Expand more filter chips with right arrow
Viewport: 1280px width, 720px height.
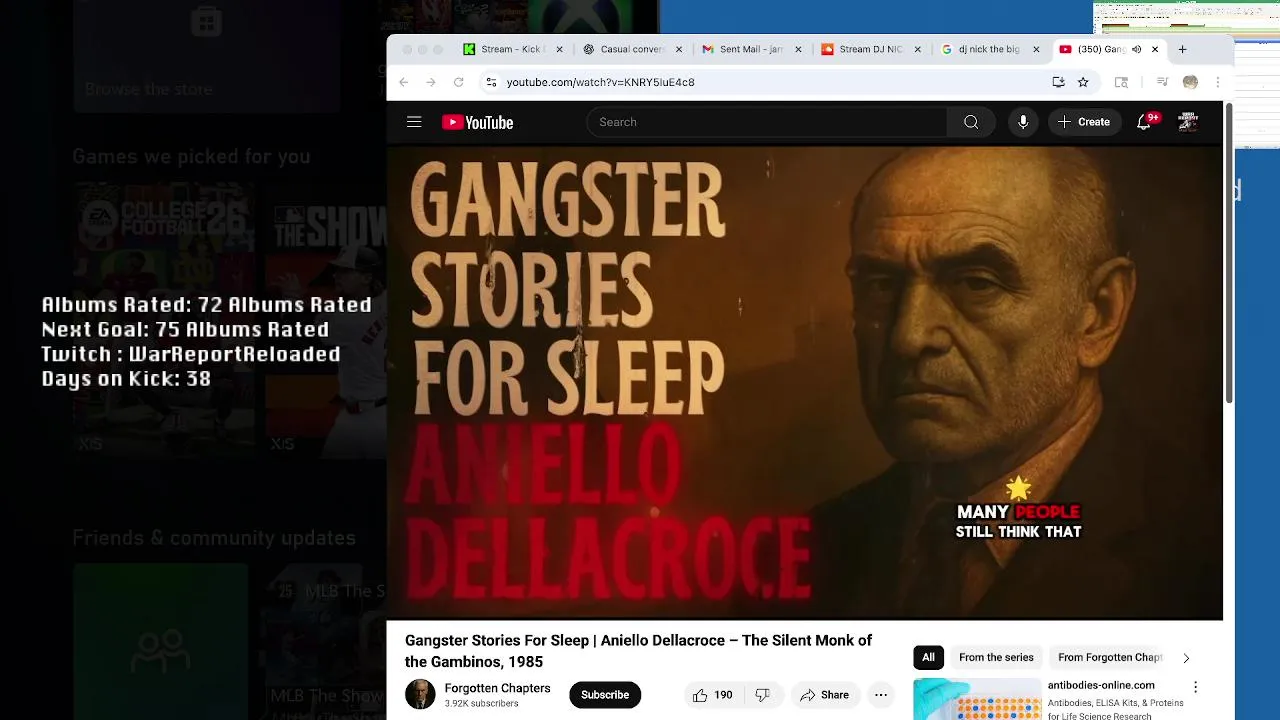click(x=1186, y=658)
